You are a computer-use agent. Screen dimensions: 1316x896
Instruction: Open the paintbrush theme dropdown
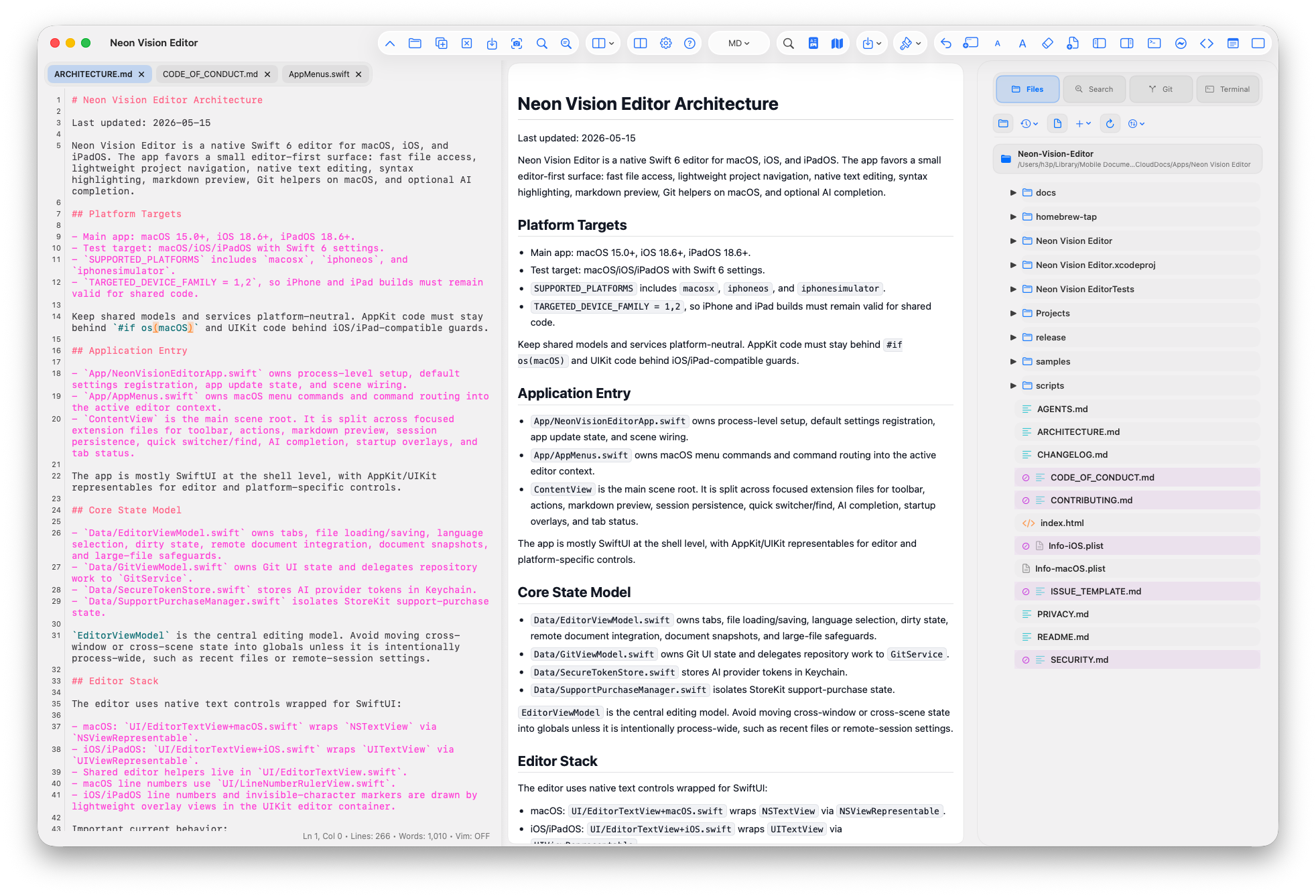click(x=910, y=44)
